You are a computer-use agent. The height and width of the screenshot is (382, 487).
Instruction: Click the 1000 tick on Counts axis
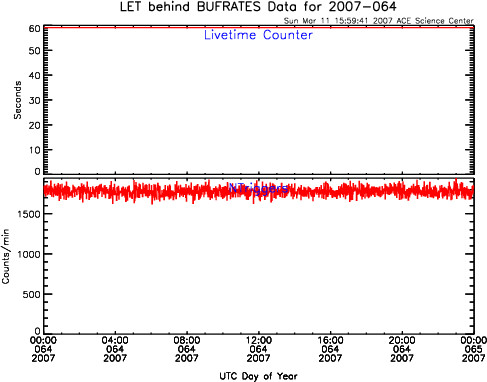click(x=29, y=254)
